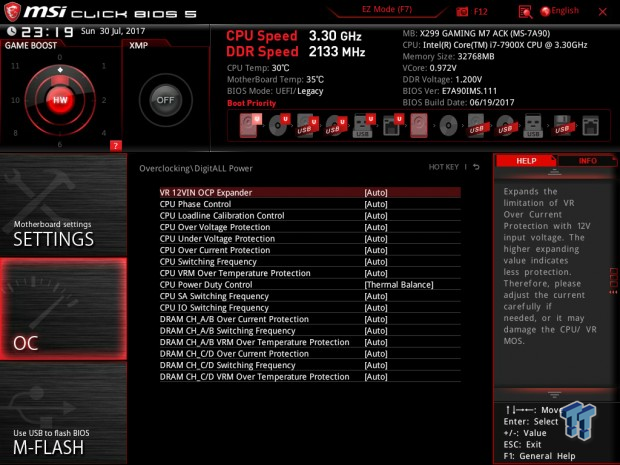This screenshot has height=465, width=620.
Task: Close the BIOS with the X button
Action: click(x=603, y=12)
